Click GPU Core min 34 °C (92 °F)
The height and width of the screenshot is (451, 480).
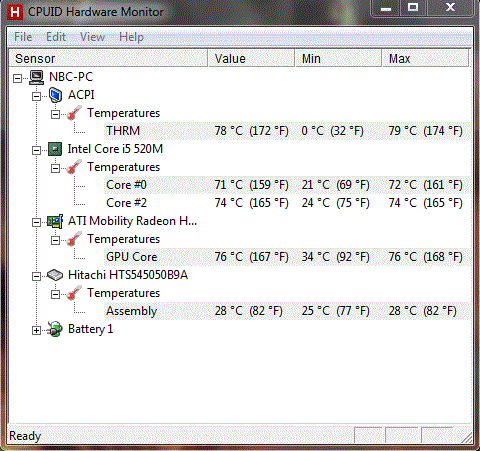pyautogui.click(x=335, y=257)
